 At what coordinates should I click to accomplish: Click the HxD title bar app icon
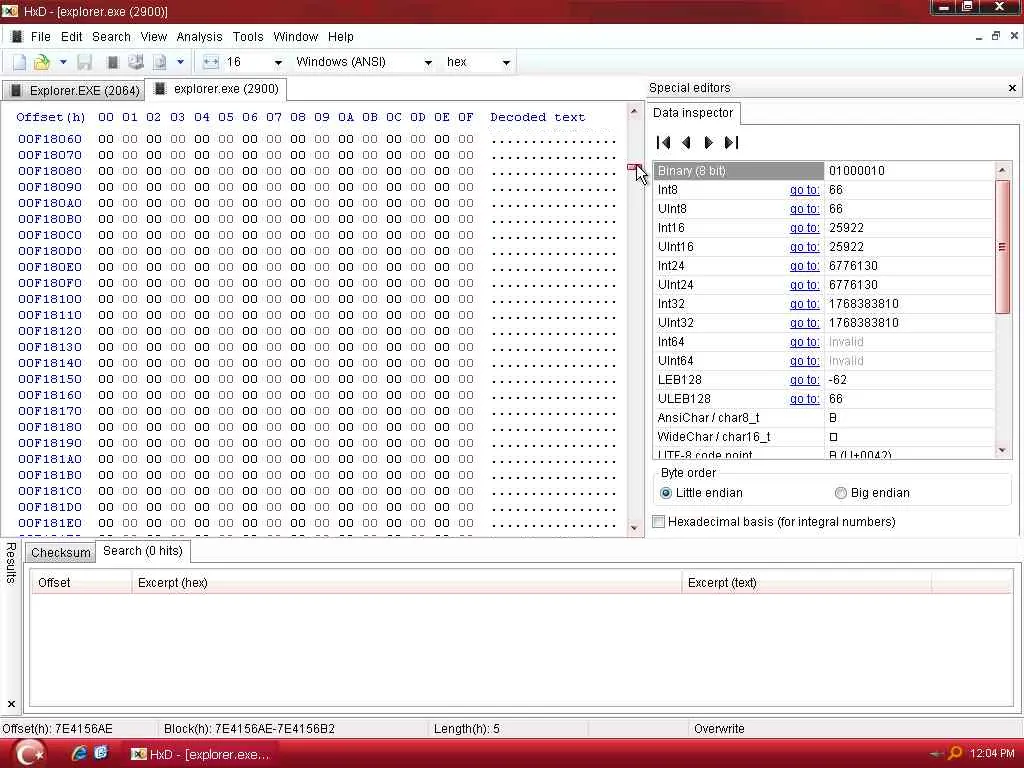10,11
